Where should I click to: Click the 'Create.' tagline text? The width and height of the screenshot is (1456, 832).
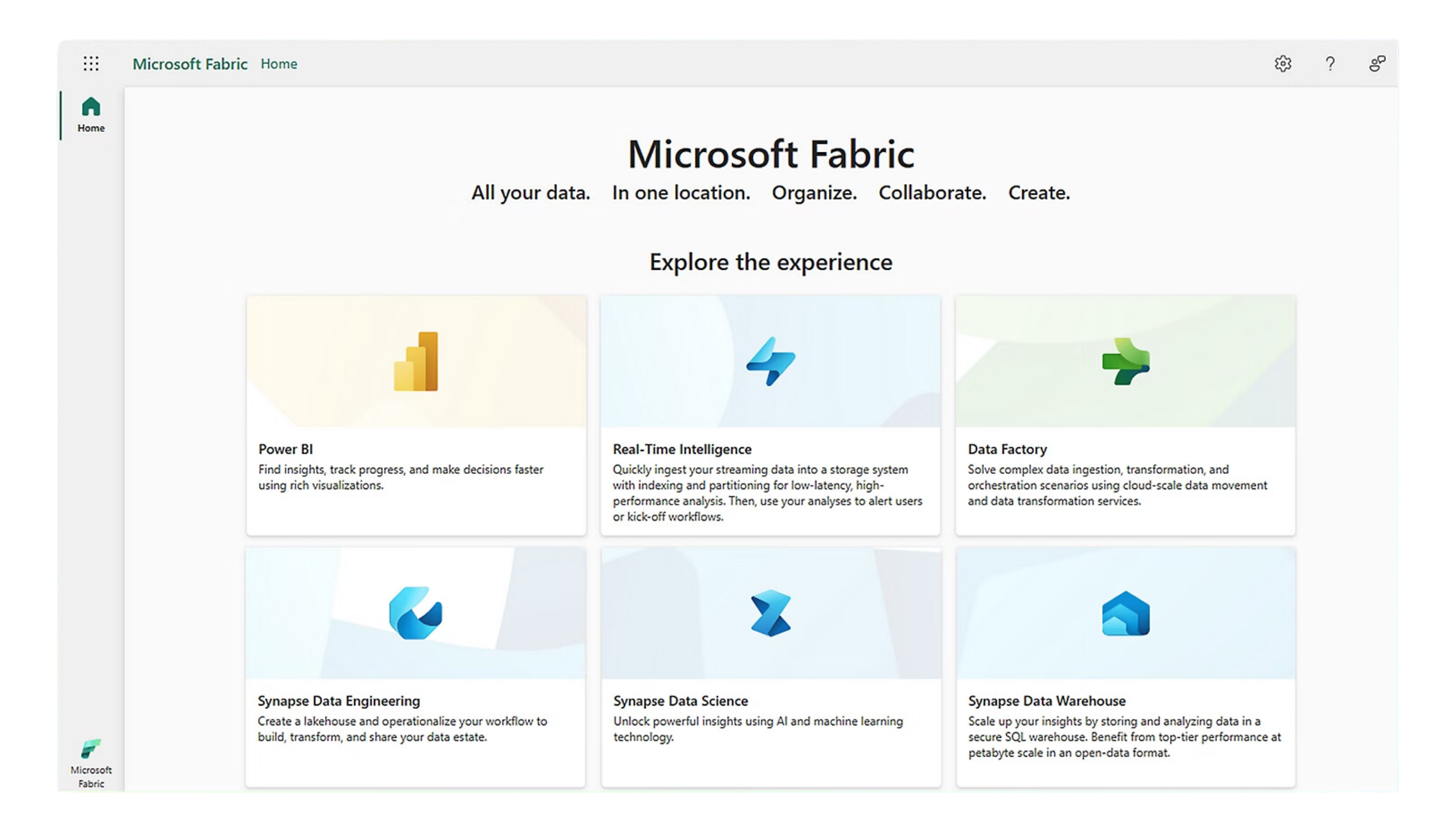pyautogui.click(x=1039, y=193)
